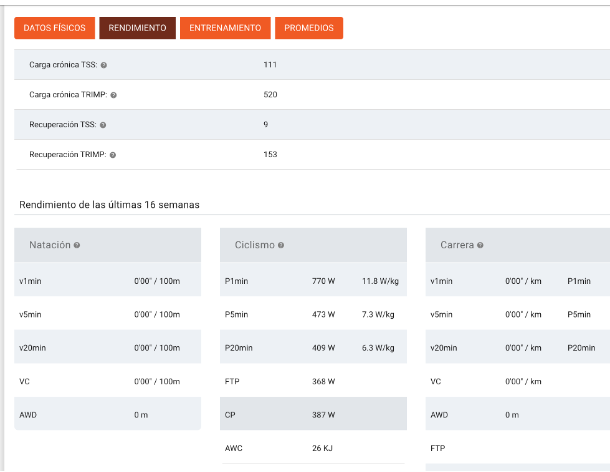Open the Entrenamiento tab
The height and width of the screenshot is (472, 610).
(x=225, y=28)
